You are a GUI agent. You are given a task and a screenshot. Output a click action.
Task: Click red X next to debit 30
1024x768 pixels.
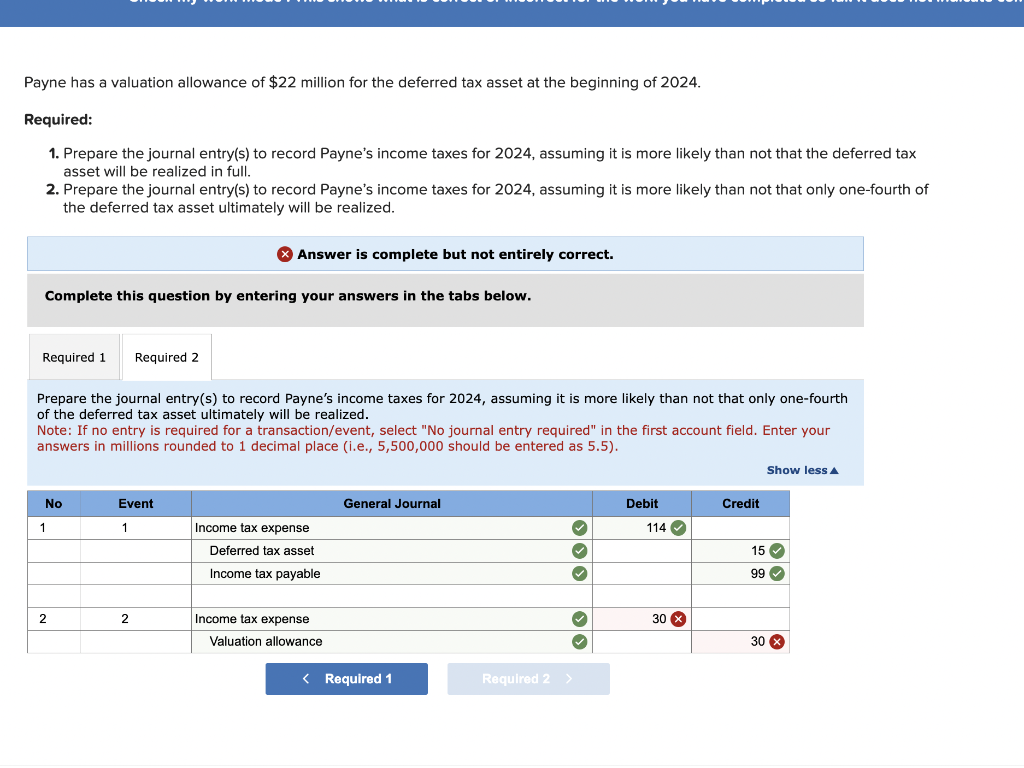[679, 619]
